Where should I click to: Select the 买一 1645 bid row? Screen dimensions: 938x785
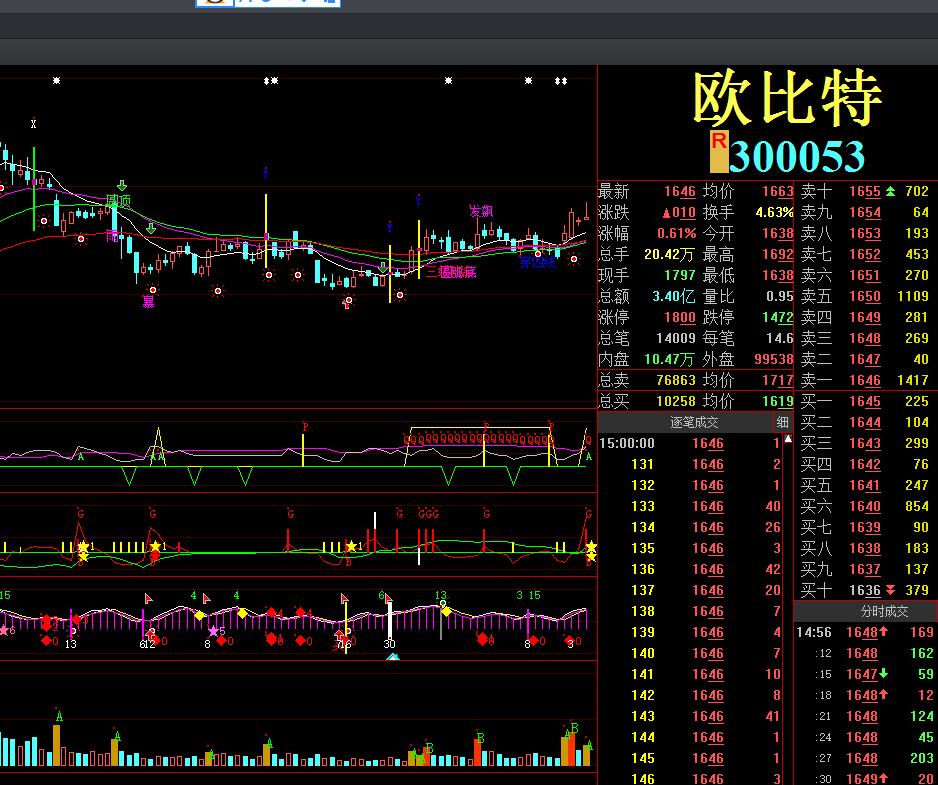point(865,401)
